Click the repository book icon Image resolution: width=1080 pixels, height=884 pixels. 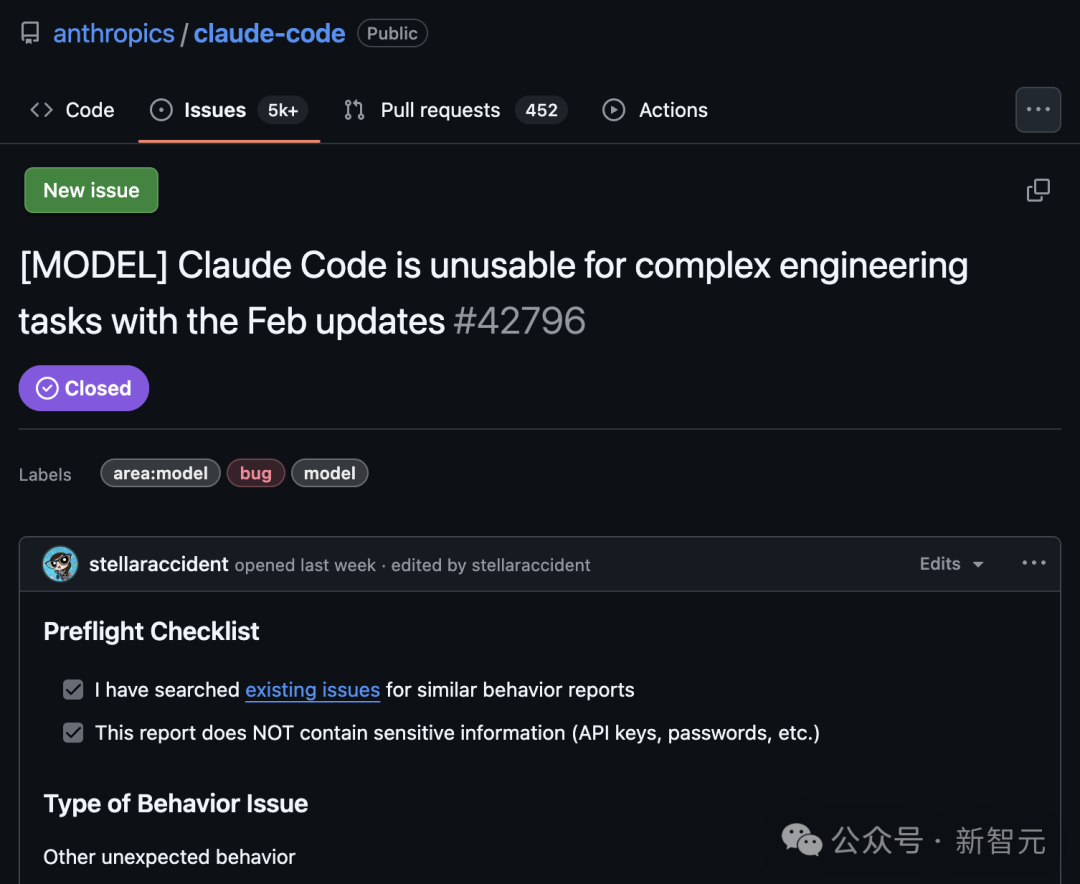[x=29, y=32]
